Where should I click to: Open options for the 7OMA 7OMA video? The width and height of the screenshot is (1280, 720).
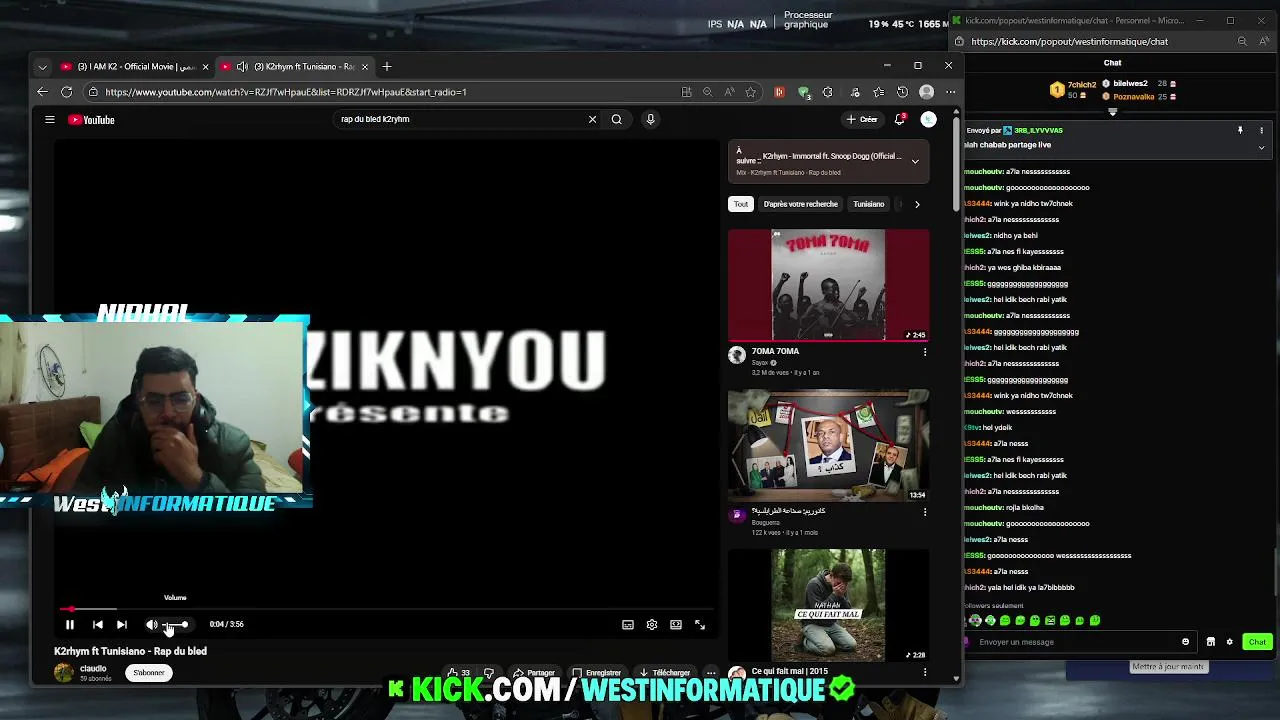pos(925,352)
